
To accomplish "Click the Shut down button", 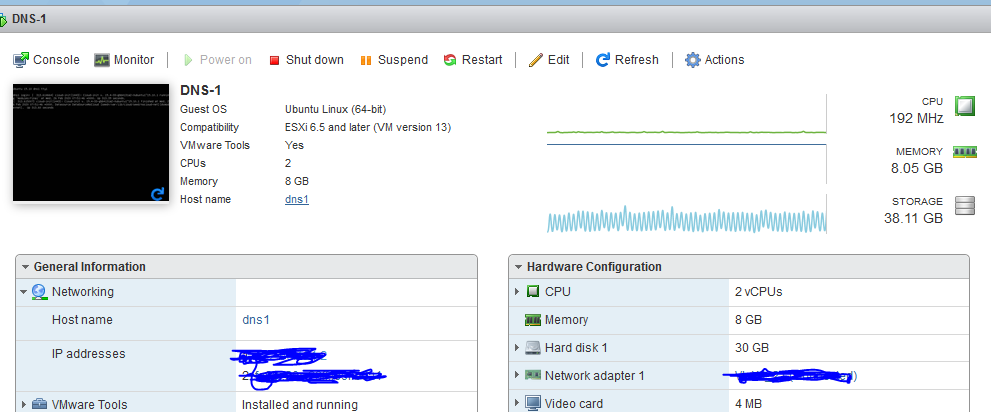I will [307, 60].
